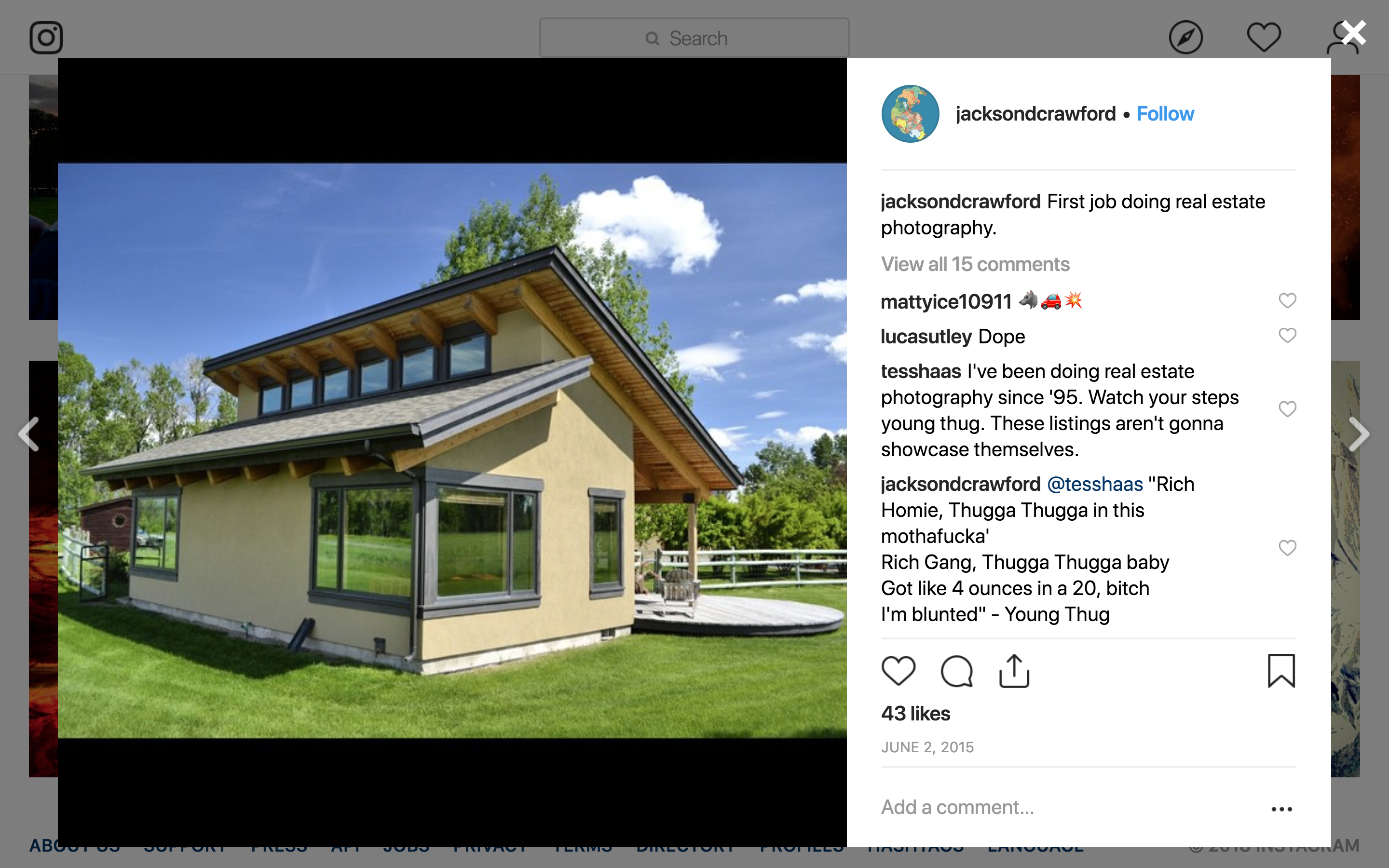Like lucasutley's Dope comment
Viewport: 1389px width, 868px height.
tap(1287, 335)
